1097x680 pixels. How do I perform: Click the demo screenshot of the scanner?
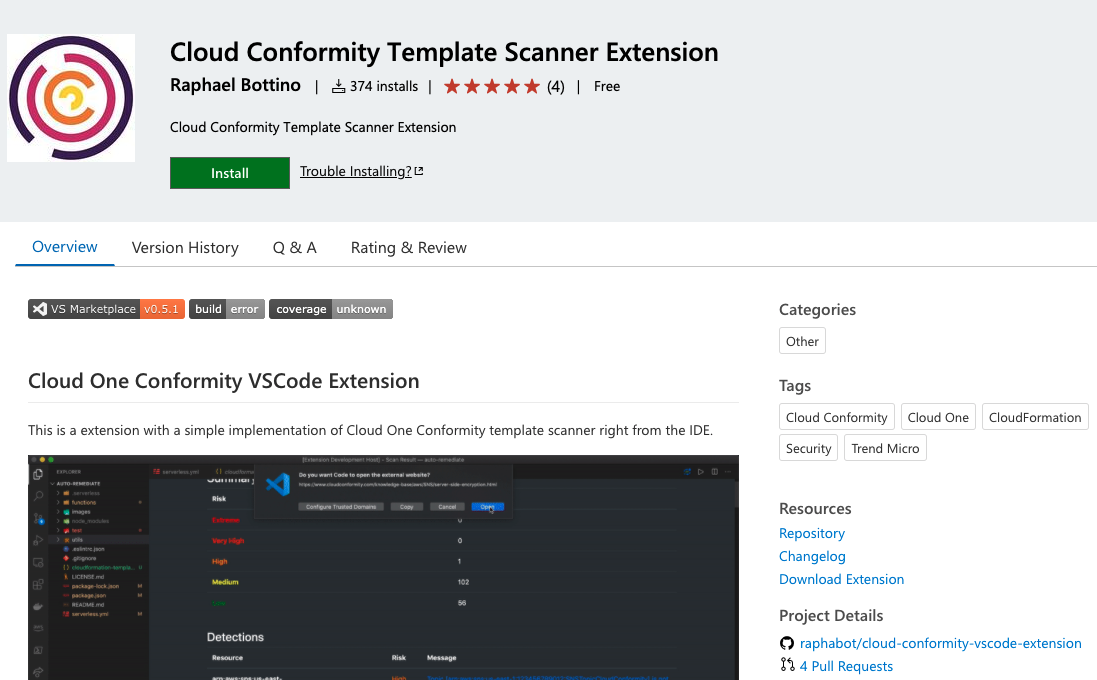click(383, 567)
